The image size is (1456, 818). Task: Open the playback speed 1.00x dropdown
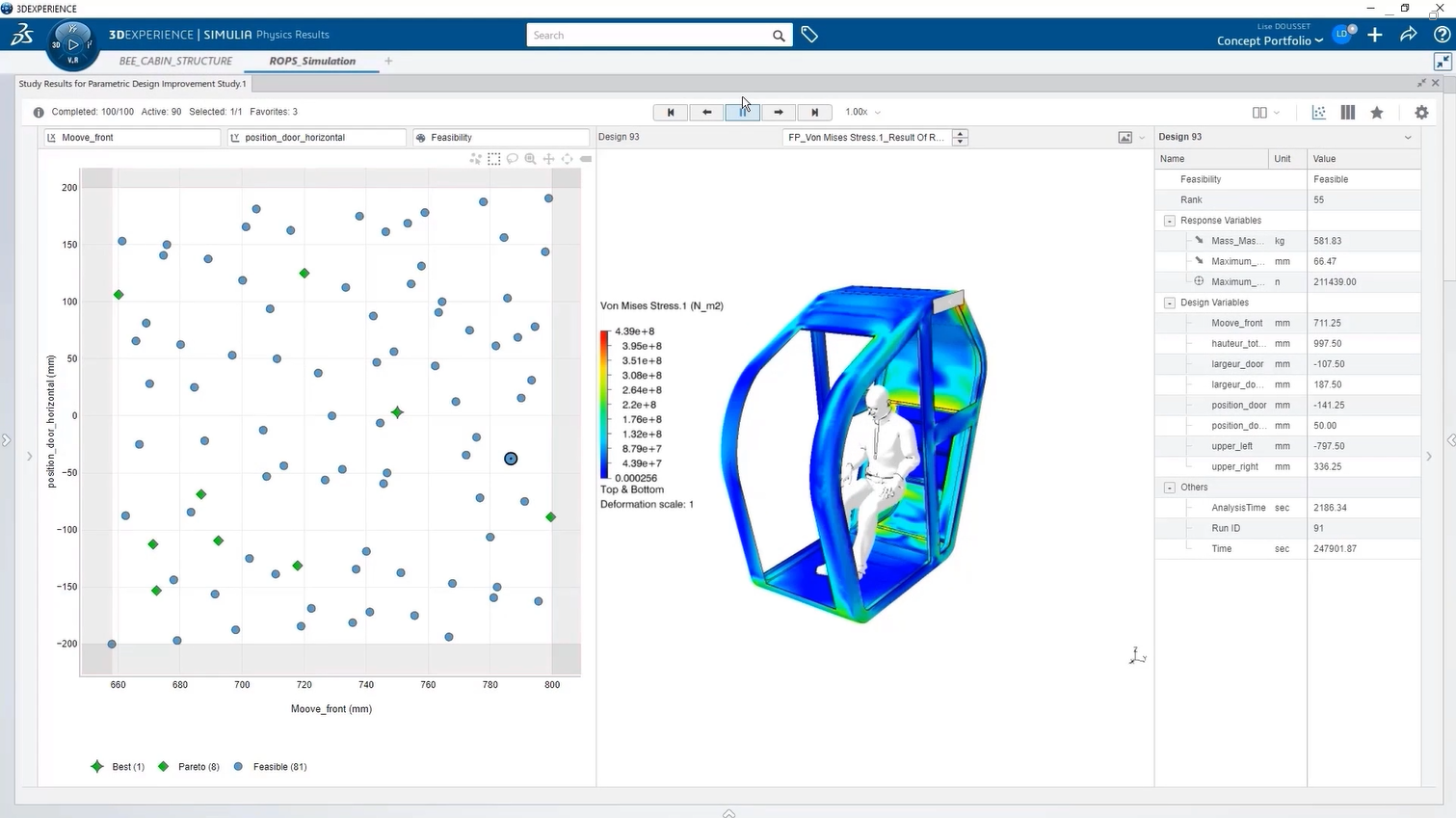(x=860, y=112)
